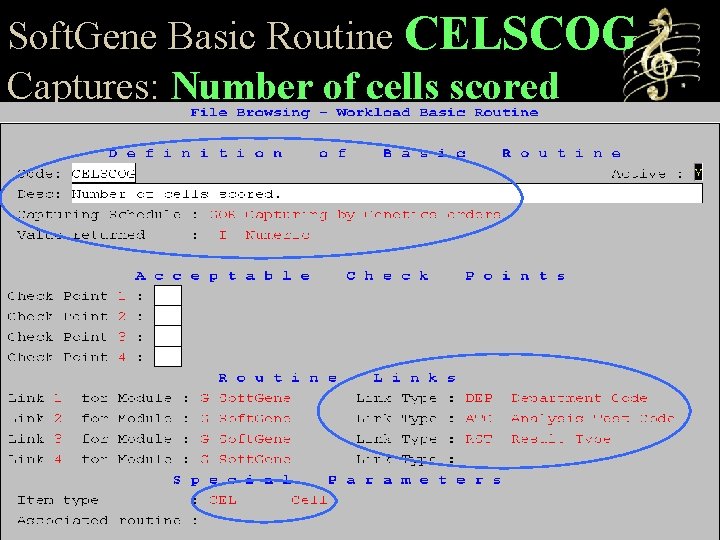
Task: Click the Desc field 'Number of cells scored.'
Action: 387,193
